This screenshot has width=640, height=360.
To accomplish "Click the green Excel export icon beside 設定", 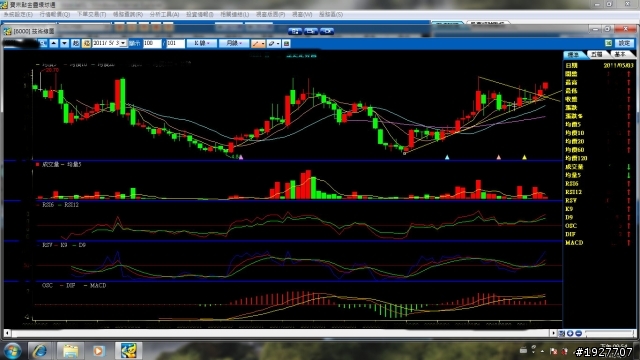I will [608, 43].
